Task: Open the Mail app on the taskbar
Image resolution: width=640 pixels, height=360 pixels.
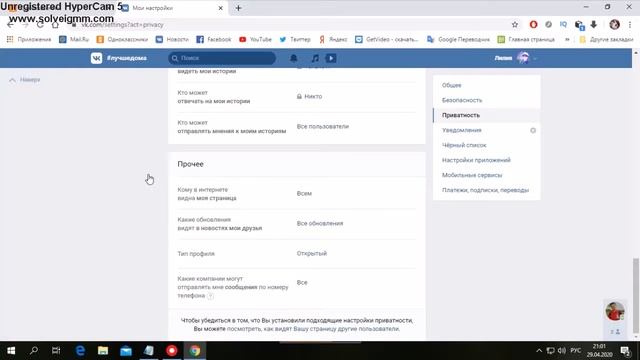Action: (126, 351)
